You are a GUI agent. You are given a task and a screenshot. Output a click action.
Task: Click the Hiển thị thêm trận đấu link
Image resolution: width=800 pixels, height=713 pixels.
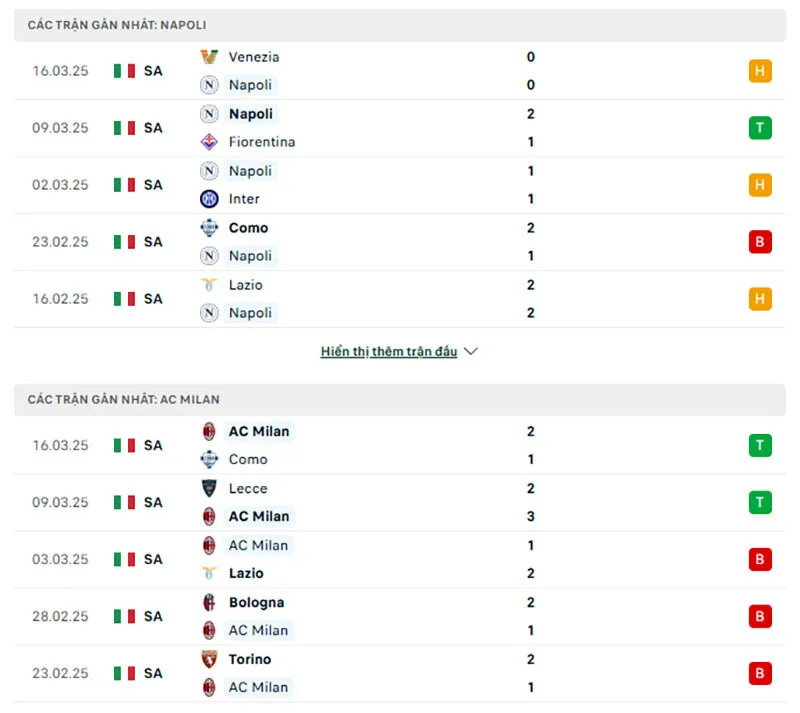click(x=390, y=351)
